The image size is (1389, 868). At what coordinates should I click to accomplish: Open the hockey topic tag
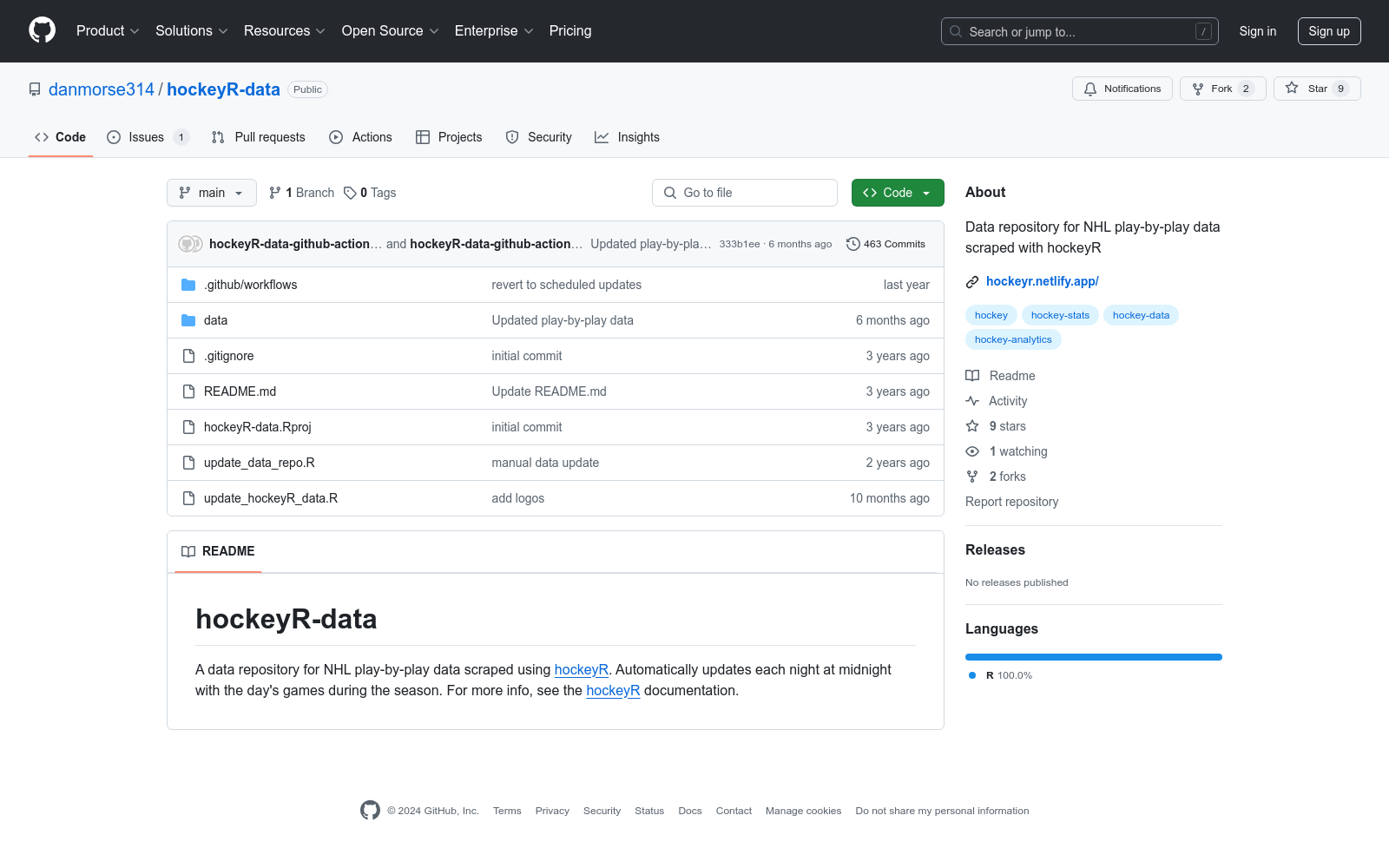pos(991,315)
